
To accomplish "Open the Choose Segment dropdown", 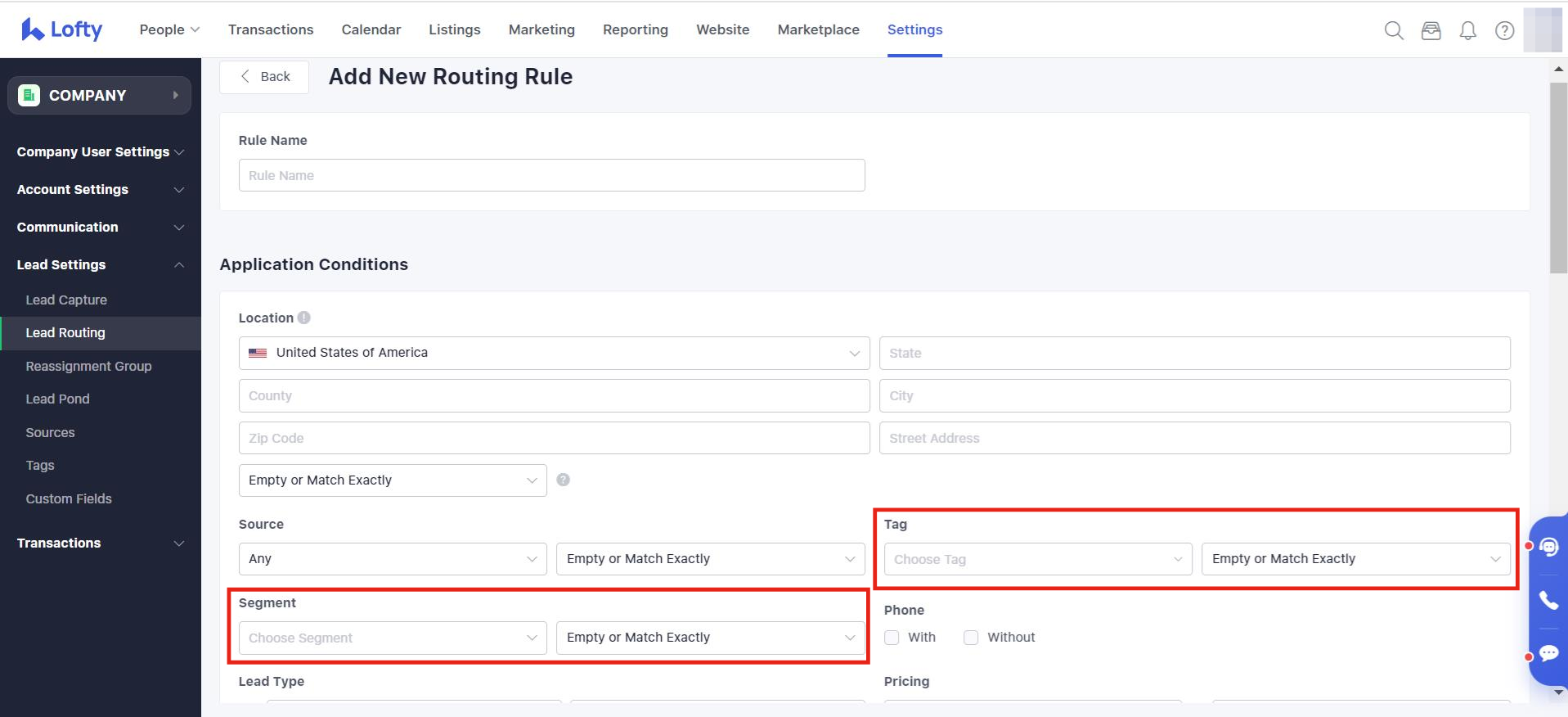I will pos(393,638).
